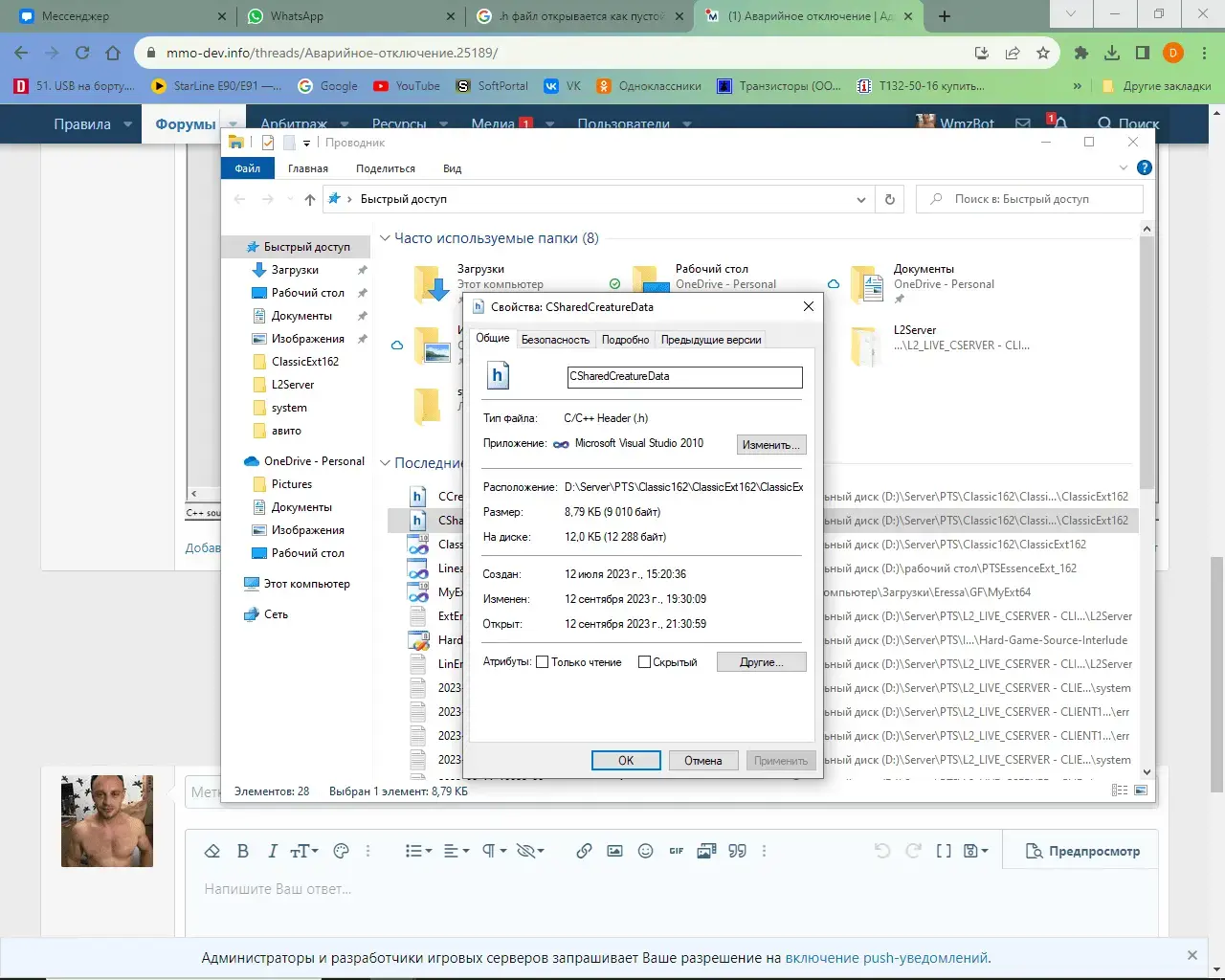Switch to 'Безопасность' properties tab

point(555,340)
